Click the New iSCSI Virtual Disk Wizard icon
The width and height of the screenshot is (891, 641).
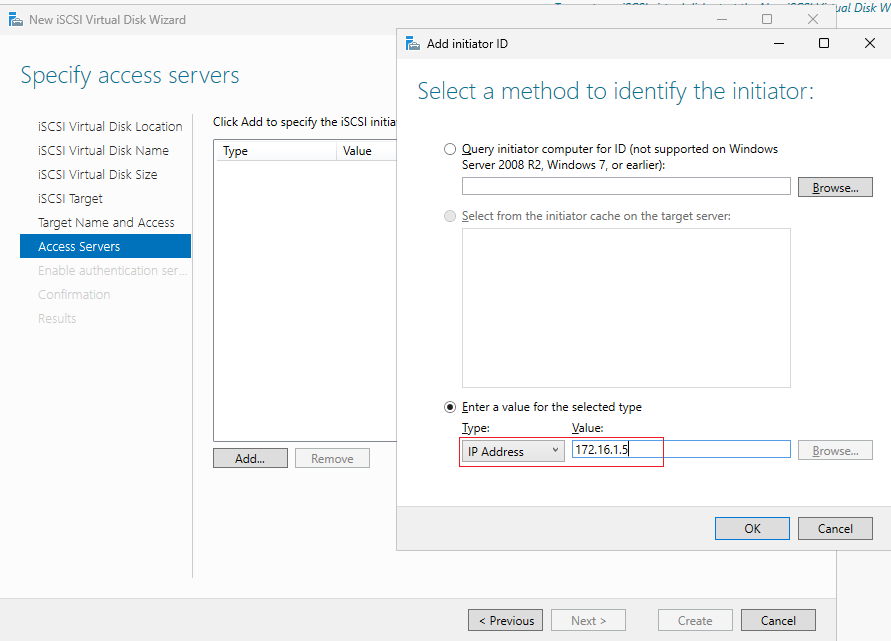point(16,20)
